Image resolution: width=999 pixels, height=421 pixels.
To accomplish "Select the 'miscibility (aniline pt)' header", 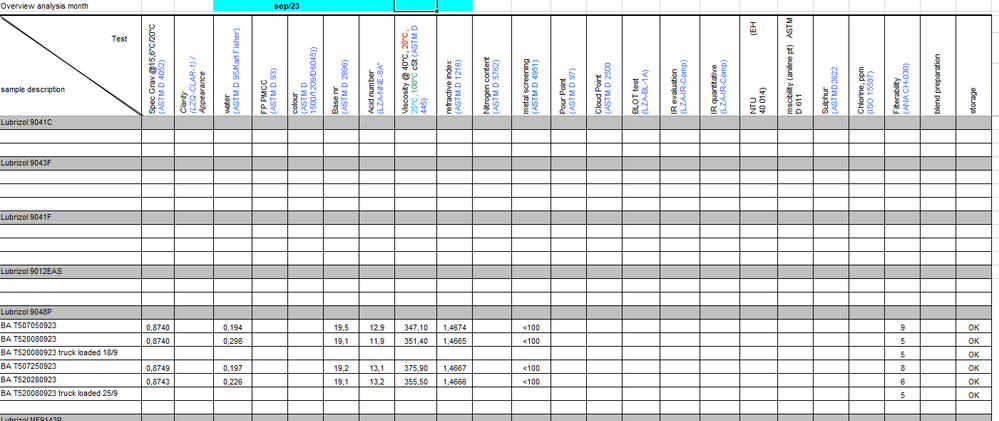I will (794, 66).
